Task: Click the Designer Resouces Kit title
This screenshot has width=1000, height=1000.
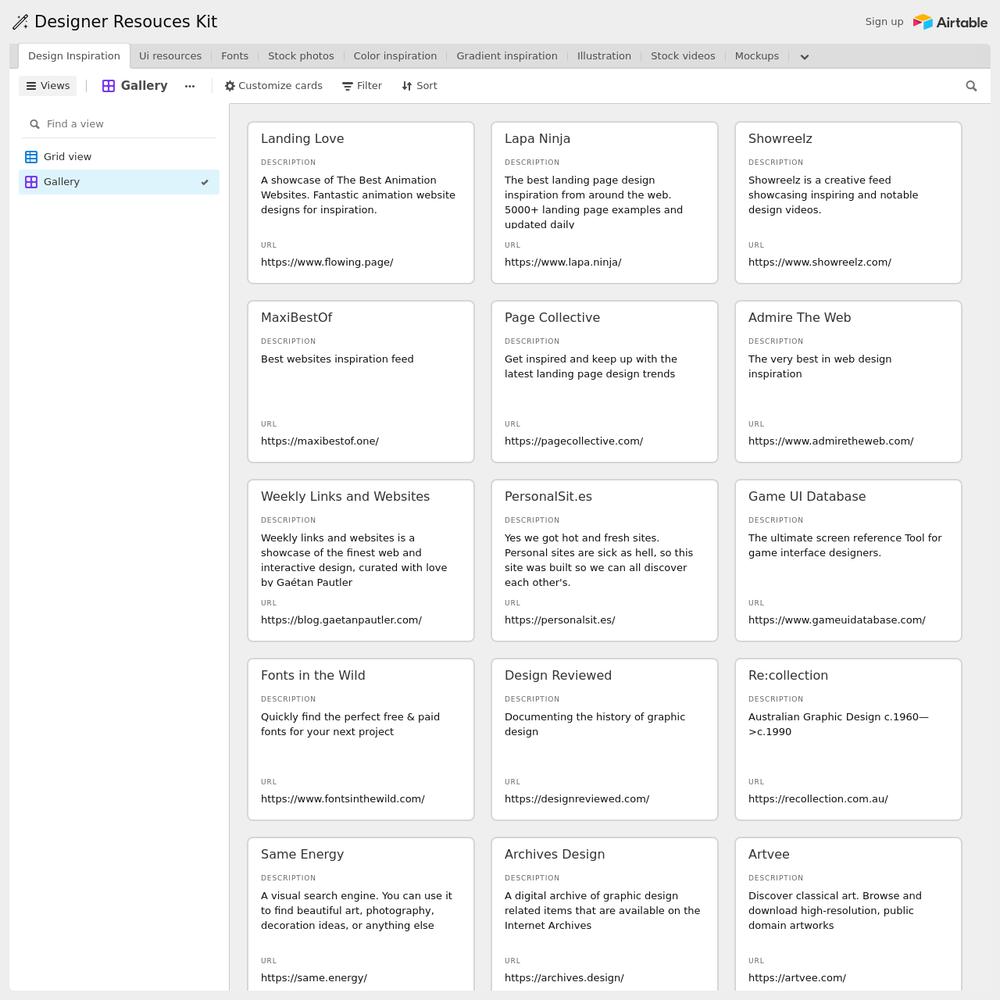Action: point(126,22)
